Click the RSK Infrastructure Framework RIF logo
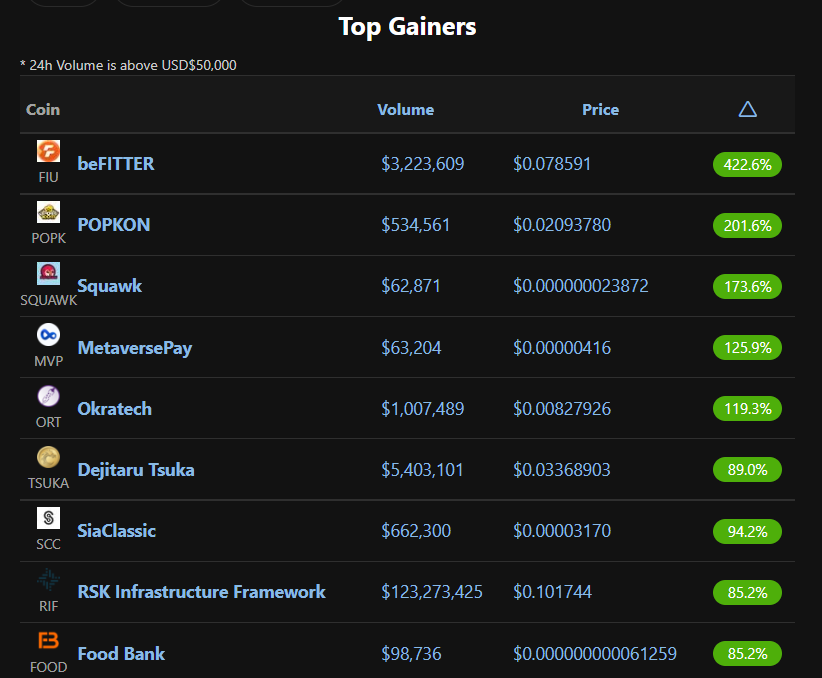 48,579
